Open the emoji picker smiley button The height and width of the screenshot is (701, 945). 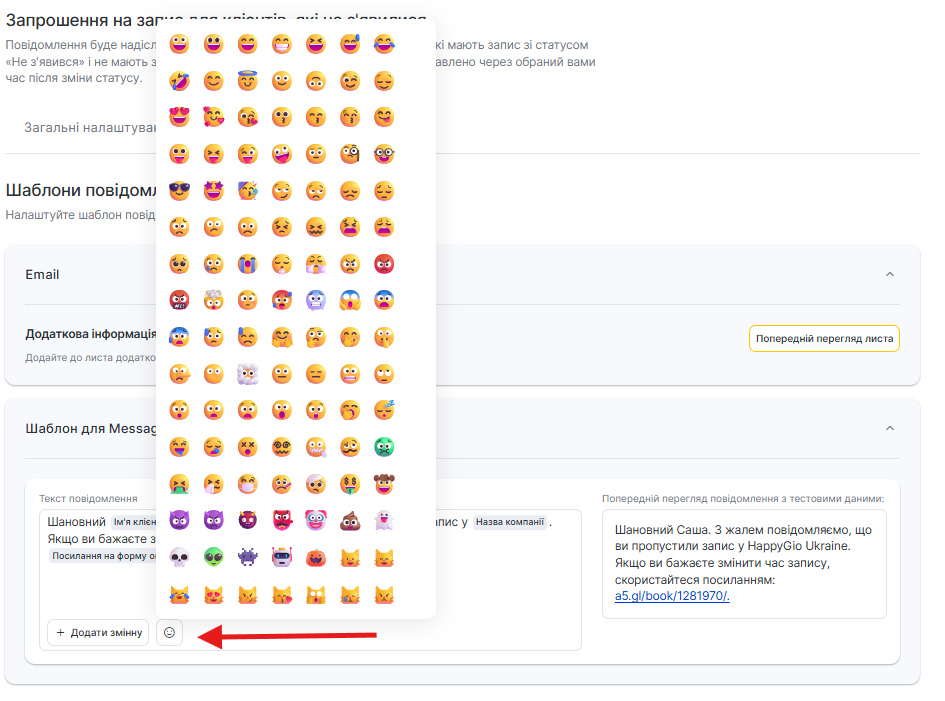tap(169, 632)
